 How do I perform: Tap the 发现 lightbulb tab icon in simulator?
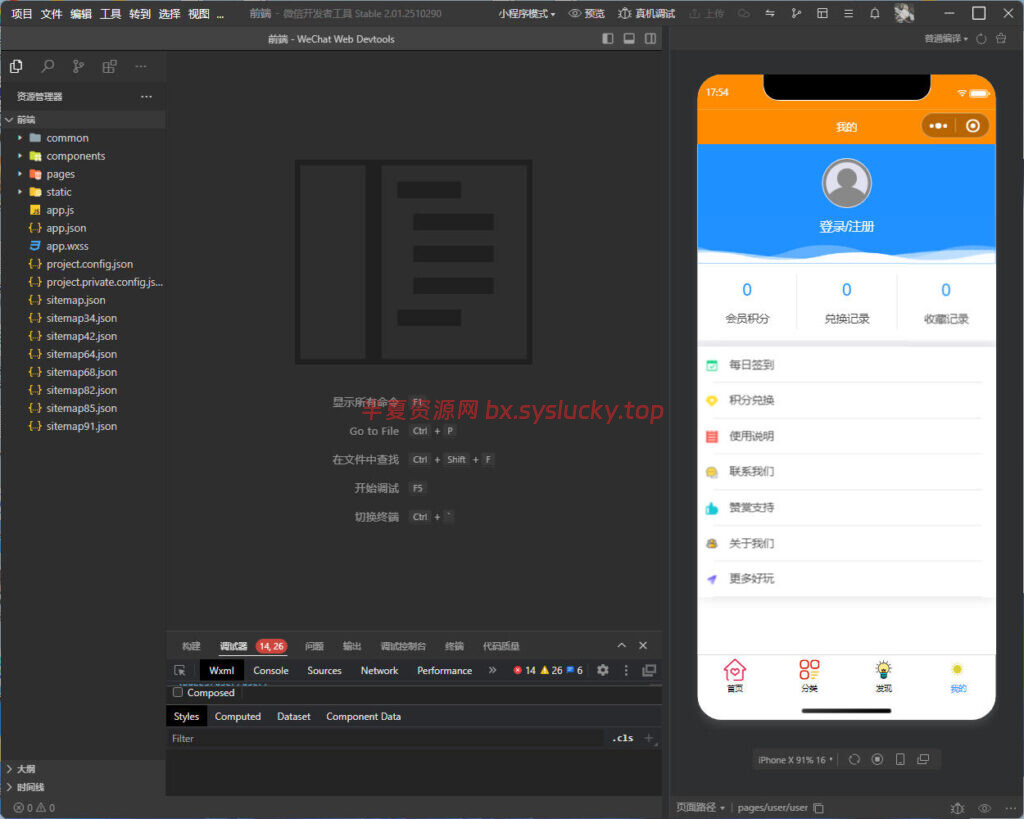pos(884,676)
